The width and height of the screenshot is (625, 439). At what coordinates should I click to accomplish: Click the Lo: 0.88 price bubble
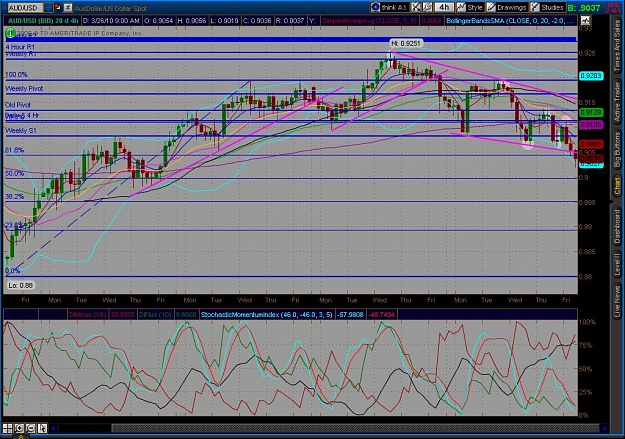[x=21, y=285]
